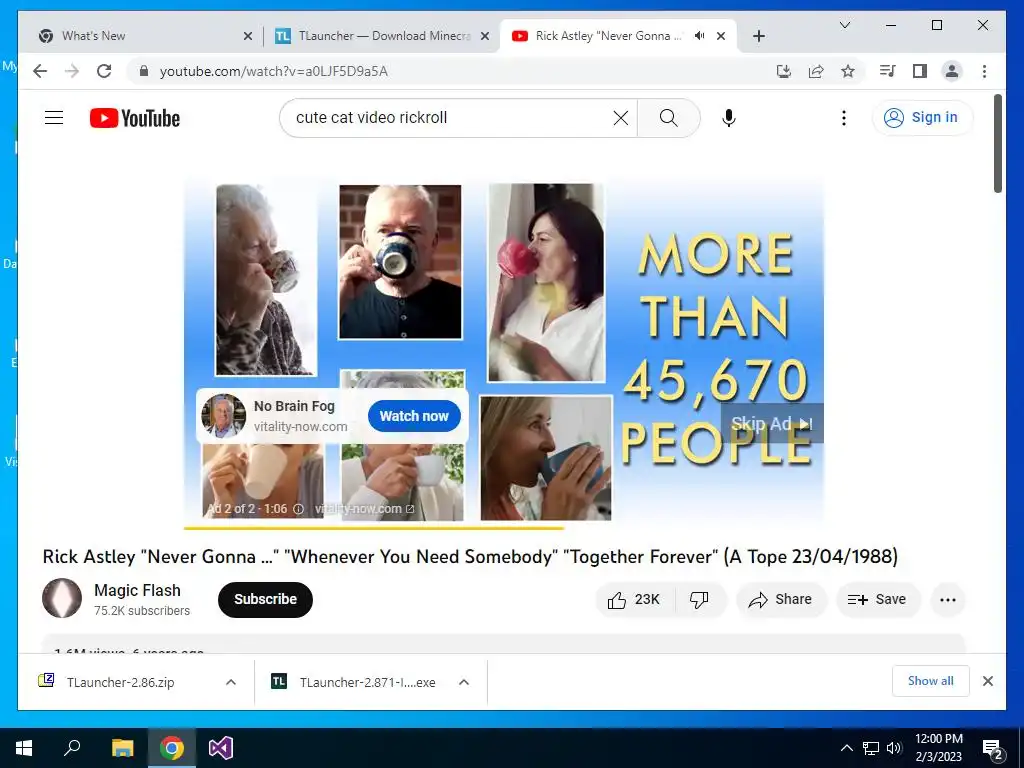Go back in Chrome
Image resolution: width=1024 pixels, height=768 pixels.
[40, 71]
